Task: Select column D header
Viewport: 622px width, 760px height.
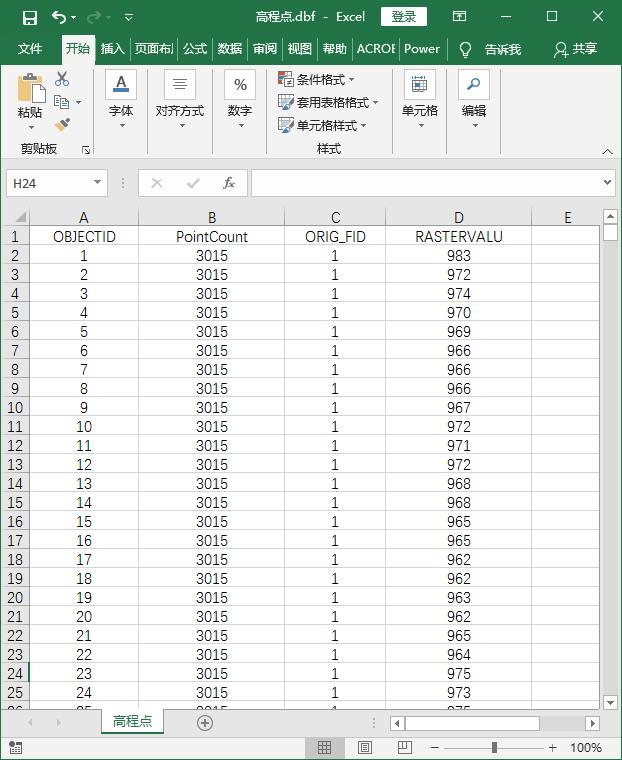Action: [459, 217]
